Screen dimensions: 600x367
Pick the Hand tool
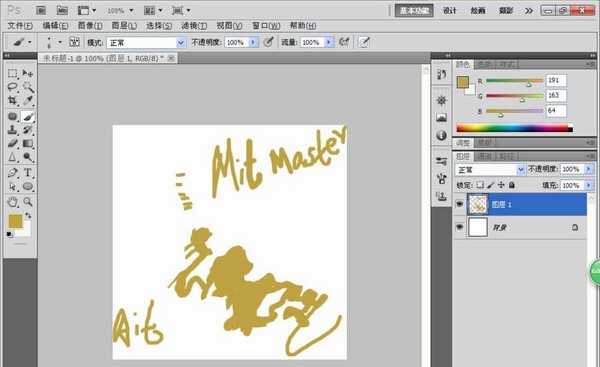[x=12, y=202]
